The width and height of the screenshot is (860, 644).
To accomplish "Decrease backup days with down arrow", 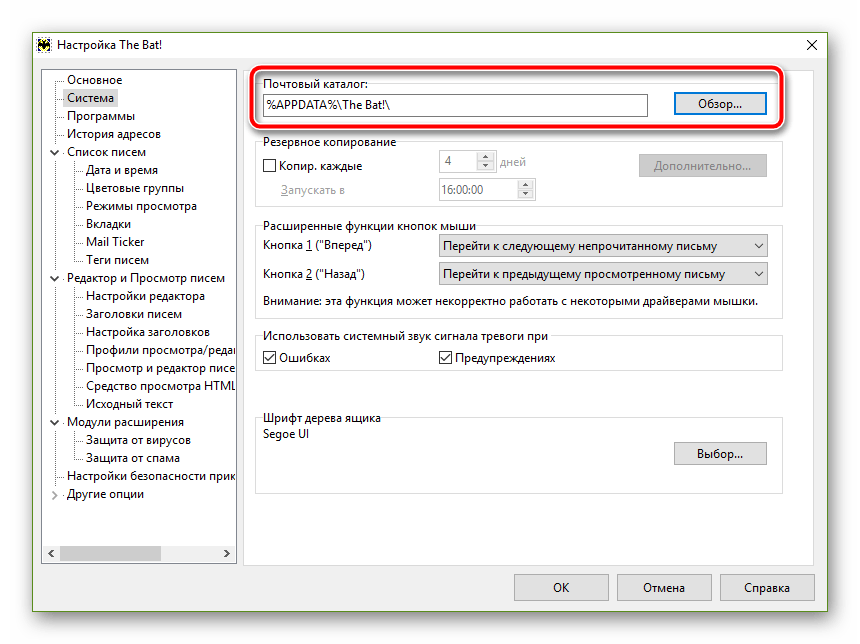I will click(x=485, y=166).
